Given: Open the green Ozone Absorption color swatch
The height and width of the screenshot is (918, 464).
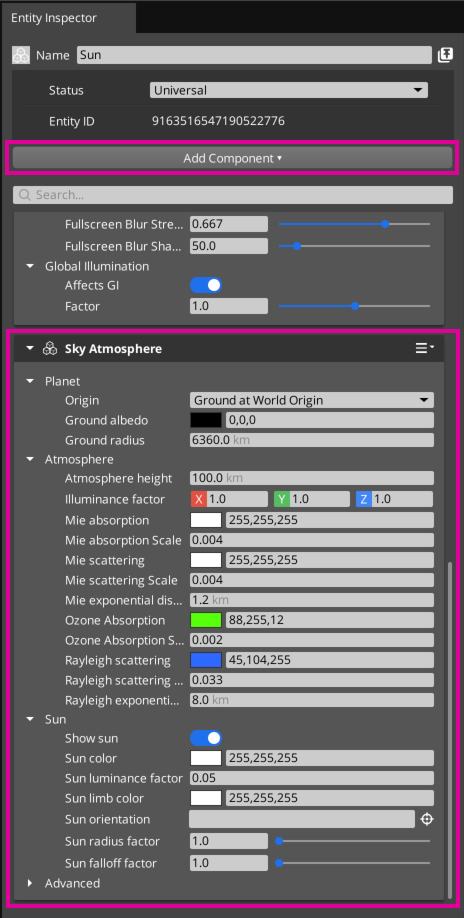Looking at the screenshot, I should [x=206, y=620].
